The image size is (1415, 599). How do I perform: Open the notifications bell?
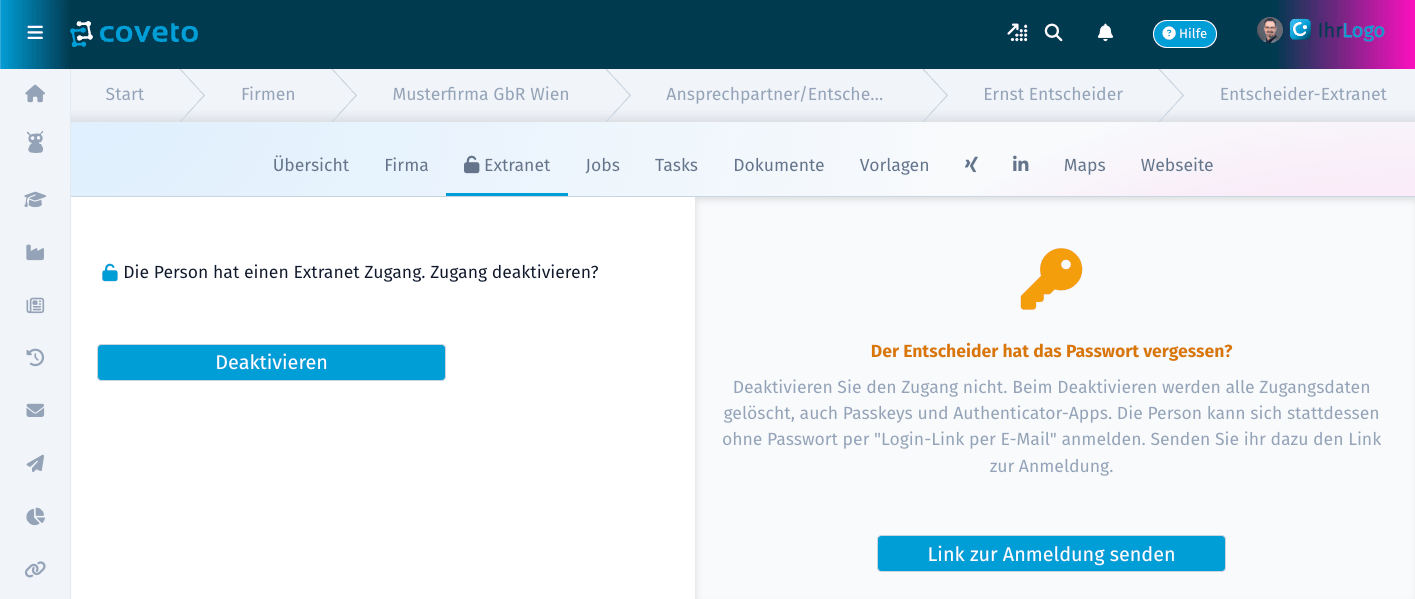(x=1105, y=33)
